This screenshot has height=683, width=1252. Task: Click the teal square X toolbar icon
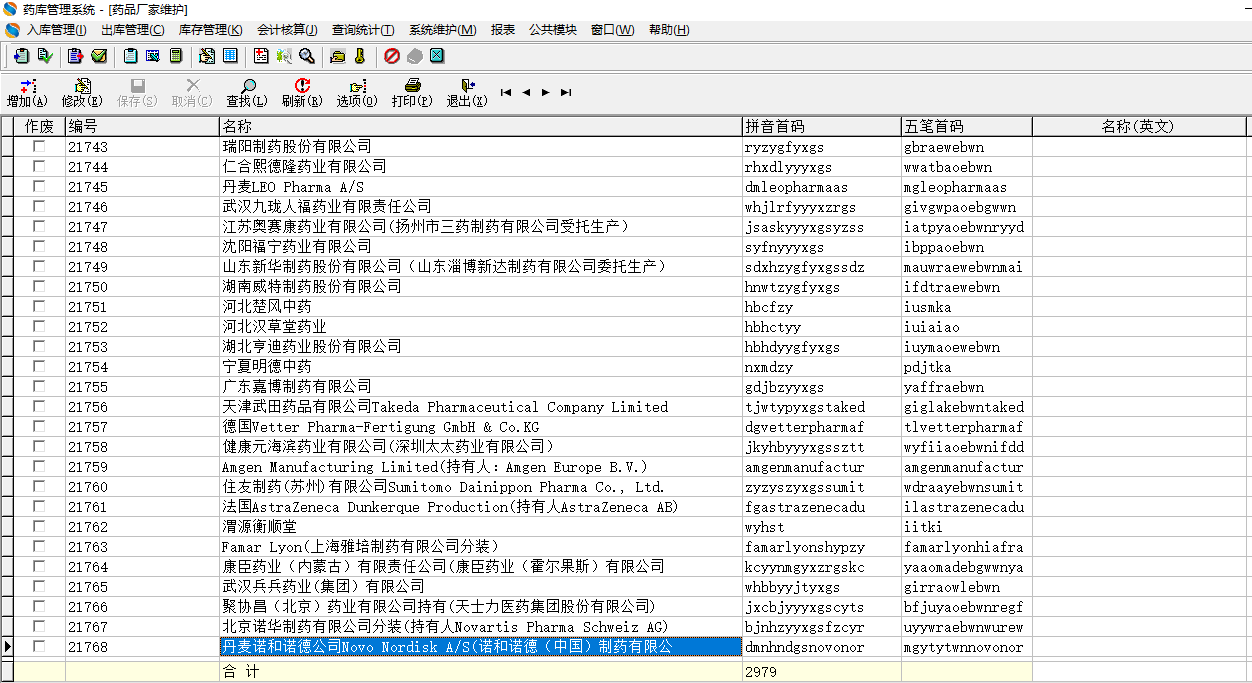(437, 56)
